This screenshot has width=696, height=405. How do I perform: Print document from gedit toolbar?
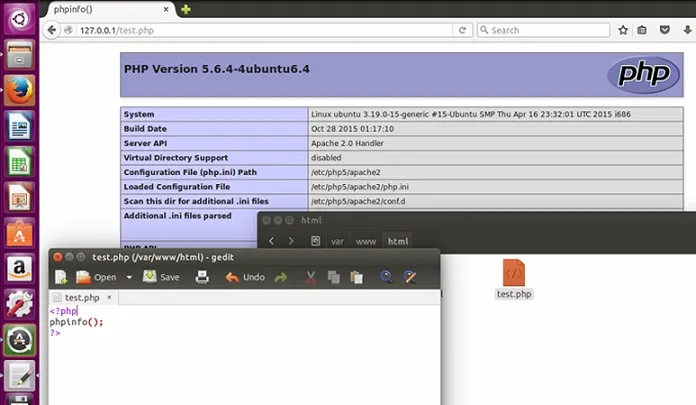[202, 277]
